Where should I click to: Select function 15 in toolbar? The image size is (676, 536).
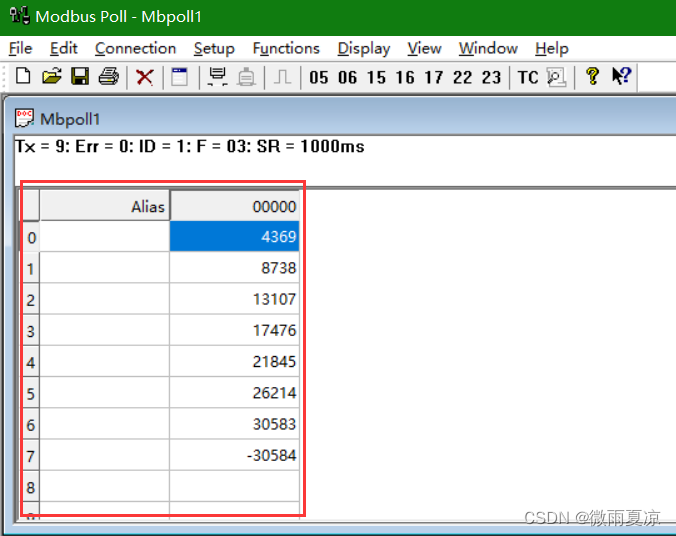tap(376, 78)
